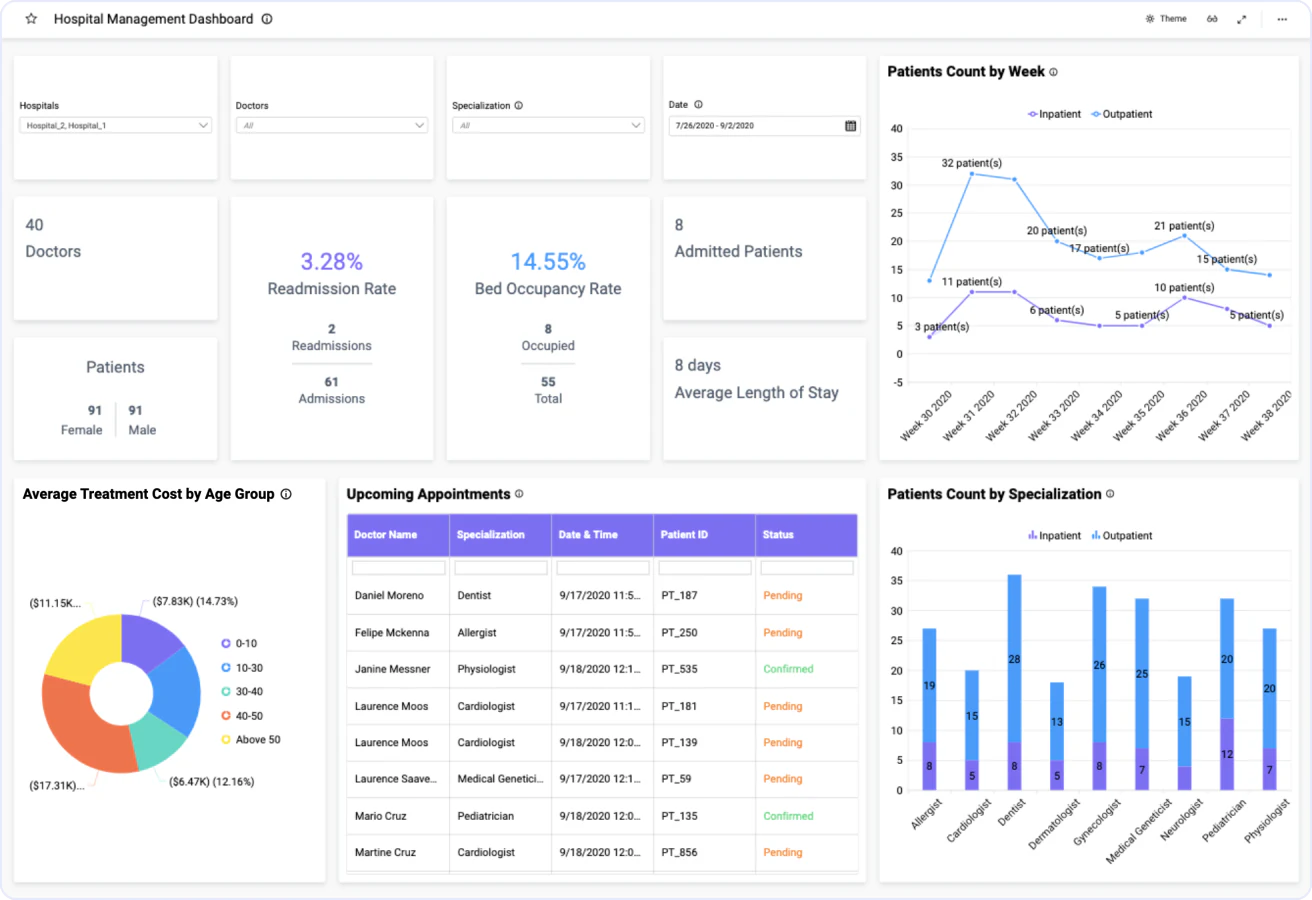The image size is (1312, 900).
Task: Click the Date filter info icon
Action: [x=698, y=104]
